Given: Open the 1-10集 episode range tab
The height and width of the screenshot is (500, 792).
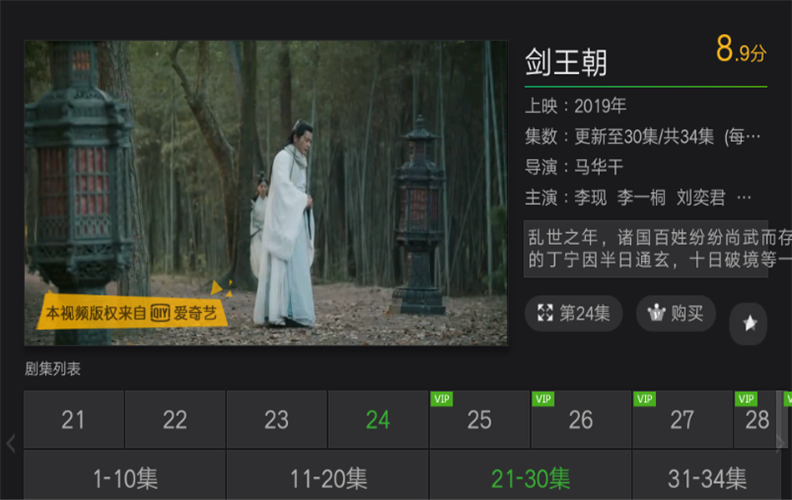Looking at the screenshot, I should point(125,475).
